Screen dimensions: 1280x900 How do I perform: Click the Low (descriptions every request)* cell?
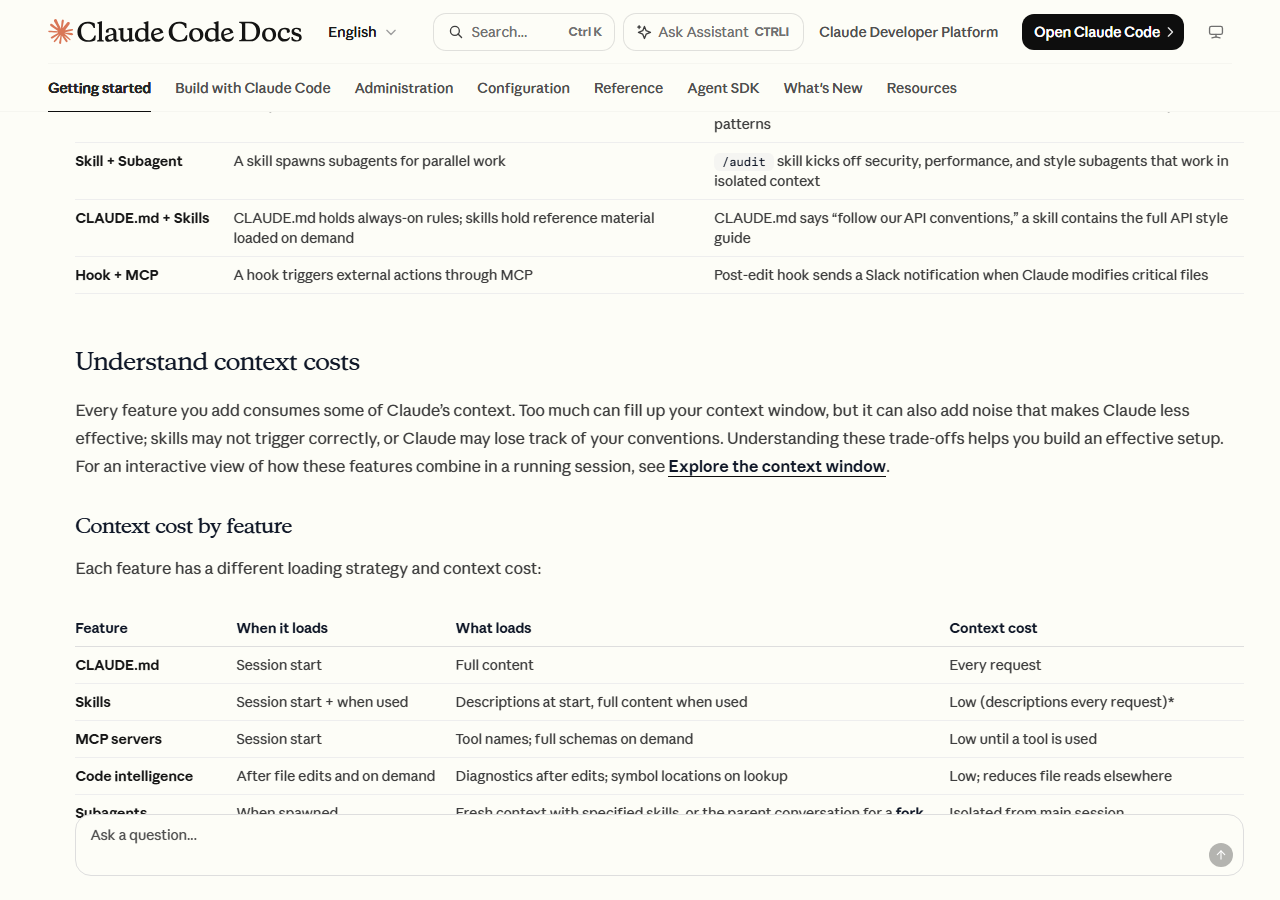point(1062,702)
